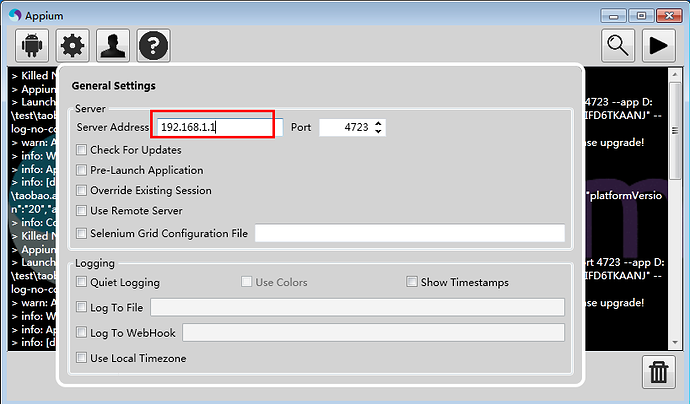Clear the log with trash can icon

click(x=658, y=372)
